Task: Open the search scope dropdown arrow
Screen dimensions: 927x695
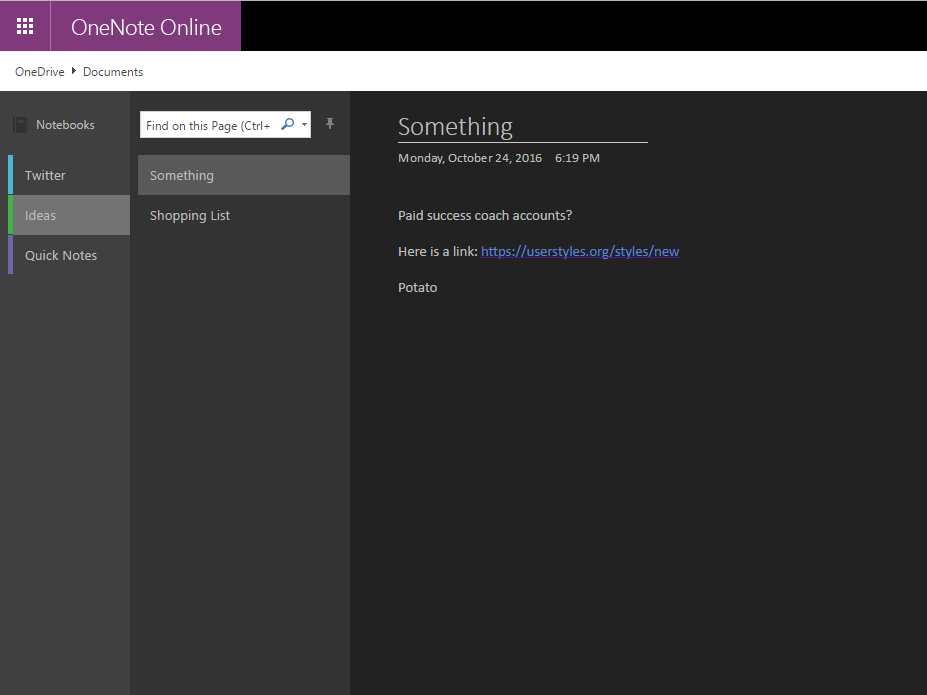Action: click(304, 124)
